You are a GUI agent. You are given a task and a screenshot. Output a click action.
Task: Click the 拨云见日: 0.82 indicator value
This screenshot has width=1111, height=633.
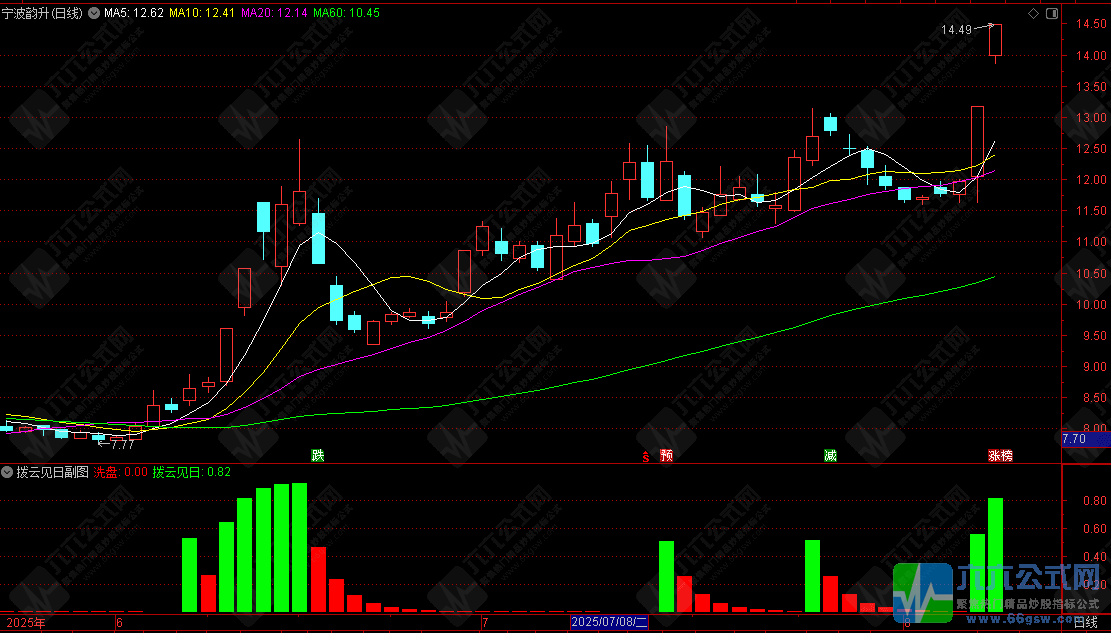tap(191, 471)
